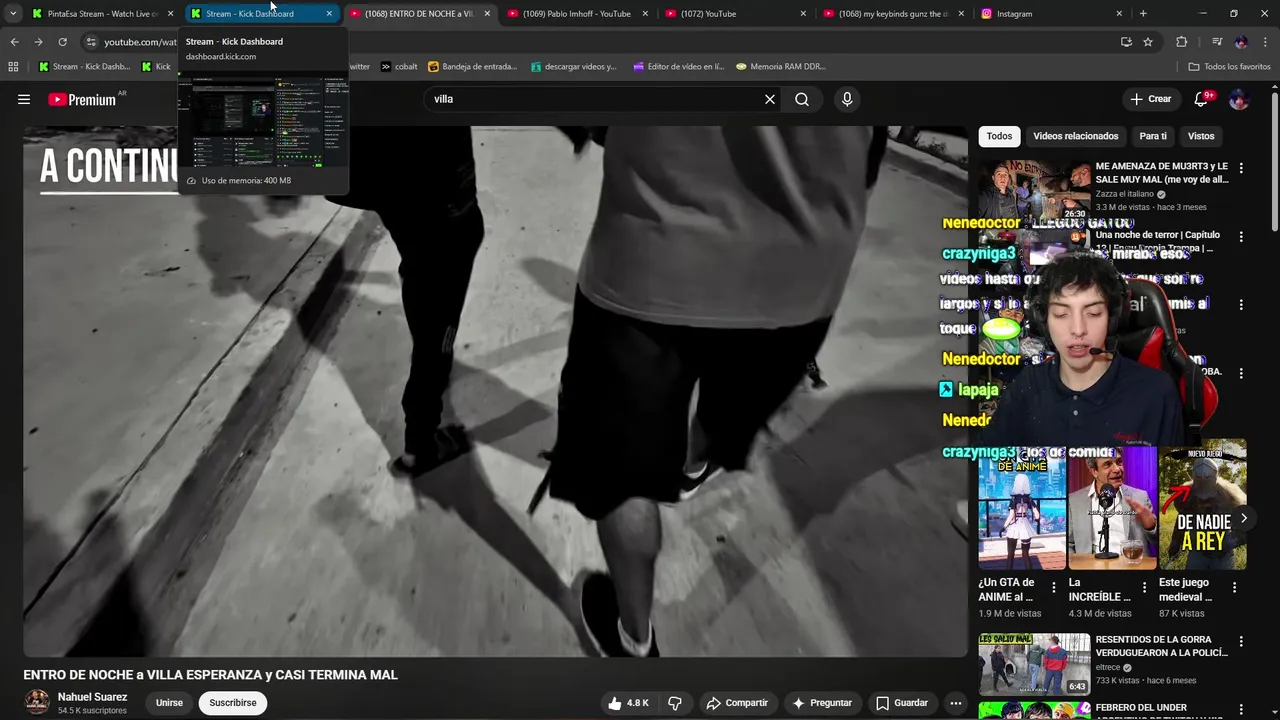Click the Suscribirse button
The width and height of the screenshot is (1280, 720).
click(233, 703)
